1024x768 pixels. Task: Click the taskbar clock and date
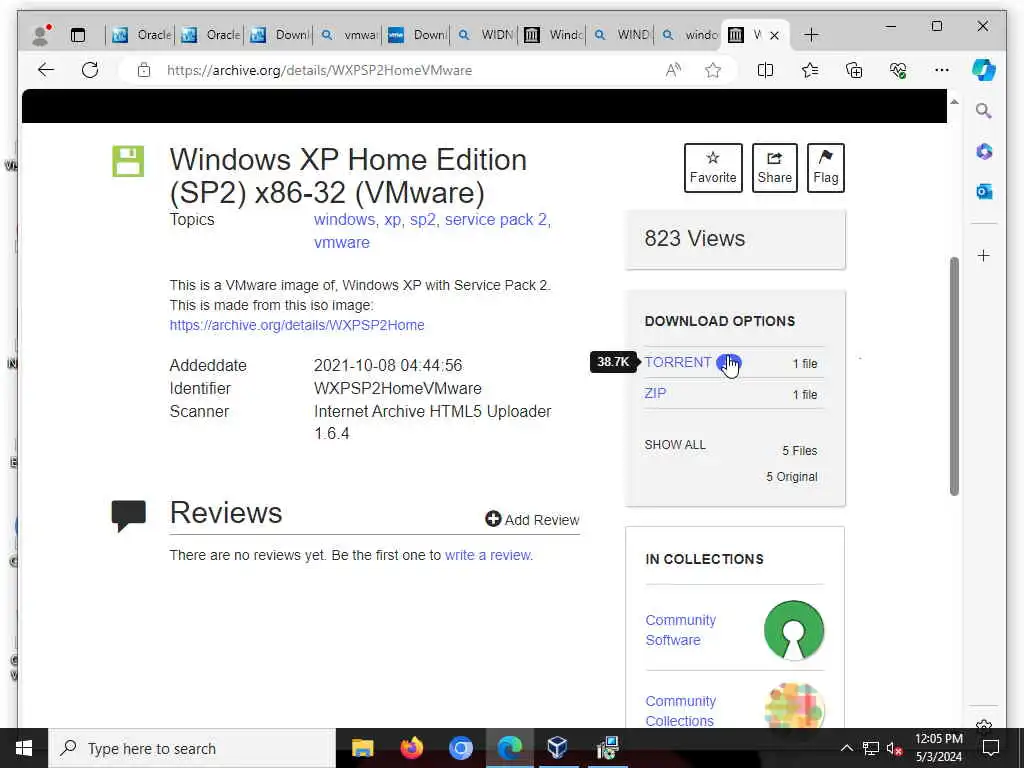[x=938, y=748]
